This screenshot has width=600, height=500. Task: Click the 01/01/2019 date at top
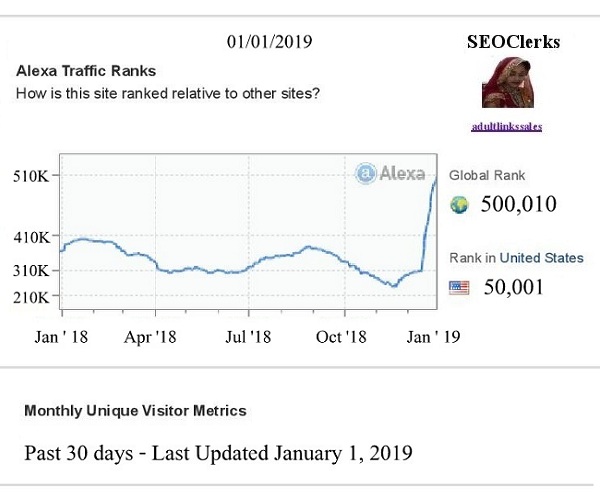[269, 42]
